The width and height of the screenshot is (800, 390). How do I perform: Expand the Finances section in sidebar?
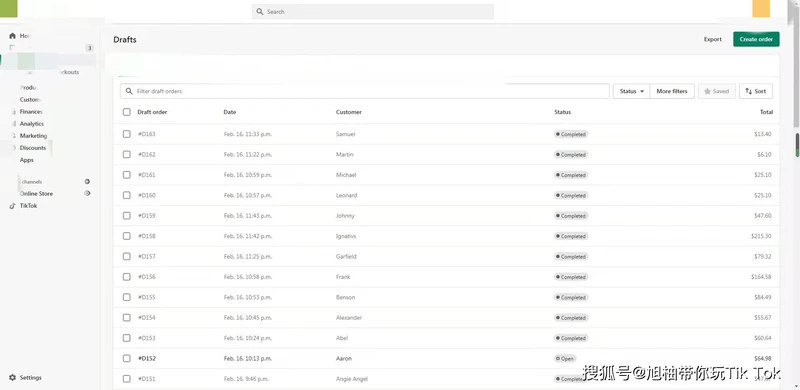point(31,112)
